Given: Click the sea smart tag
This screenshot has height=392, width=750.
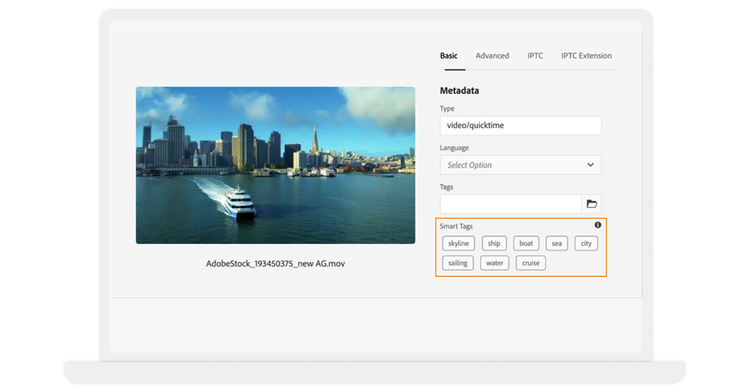Looking at the screenshot, I should tap(557, 243).
